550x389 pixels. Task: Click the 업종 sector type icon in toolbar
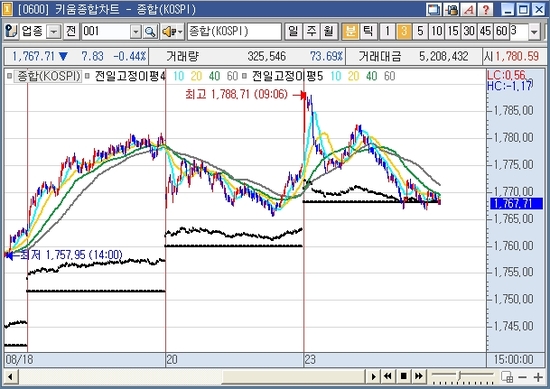tap(11, 32)
